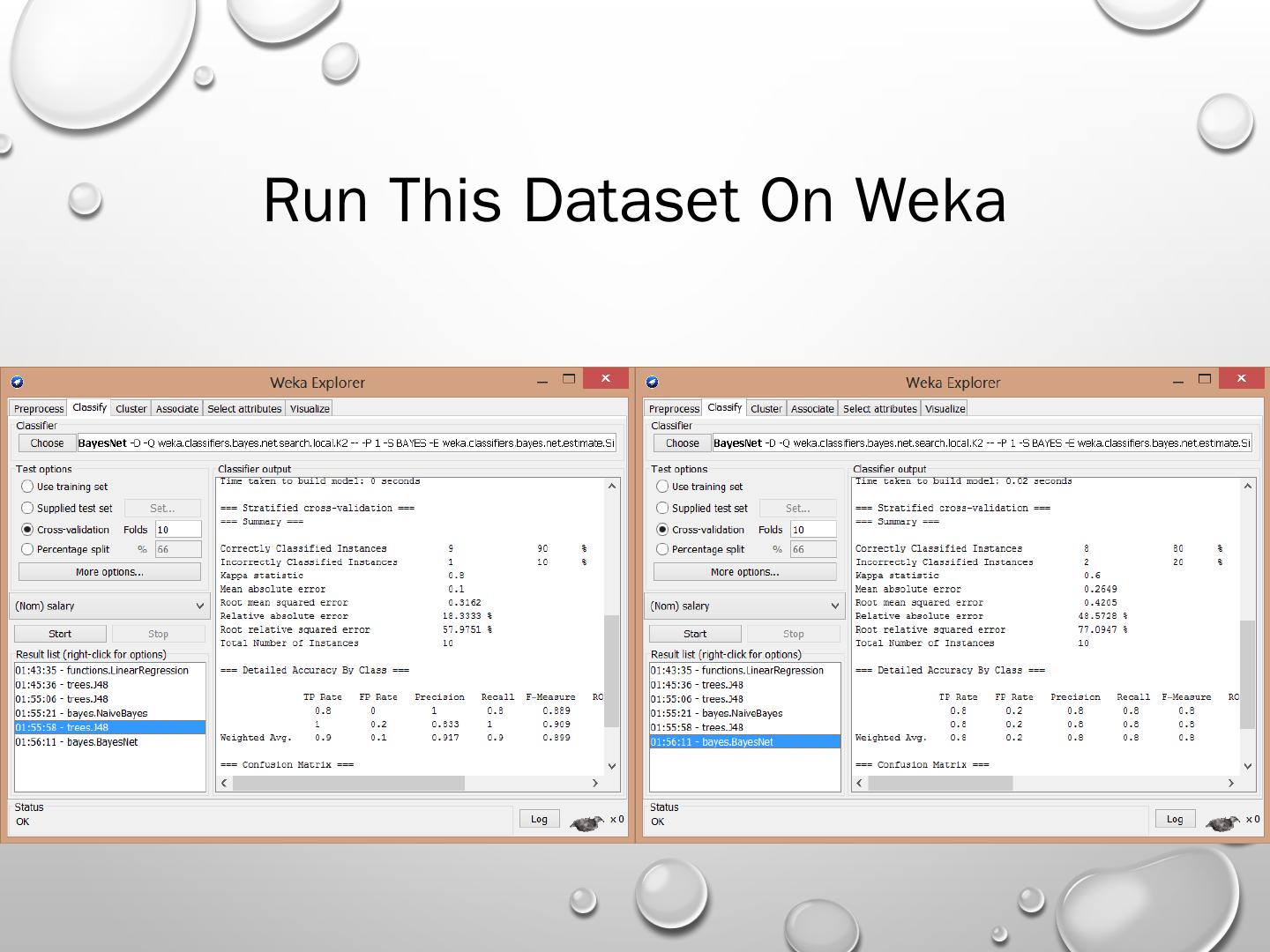Open the '(Nom) salary' class dropdown in the left window
1270x952 pixels.
[x=109, y=606]
